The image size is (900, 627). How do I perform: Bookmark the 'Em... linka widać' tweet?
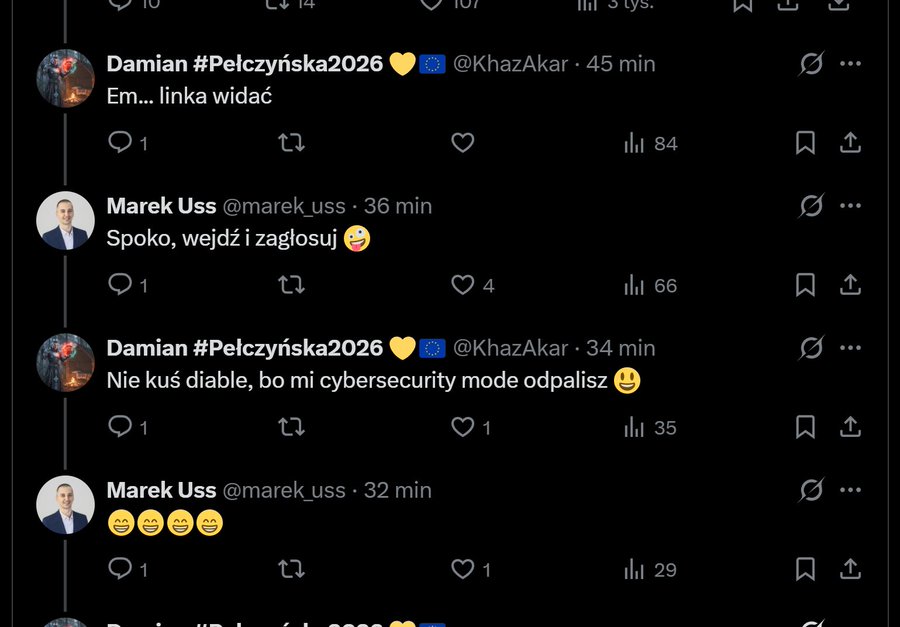(x=805, y=143)
